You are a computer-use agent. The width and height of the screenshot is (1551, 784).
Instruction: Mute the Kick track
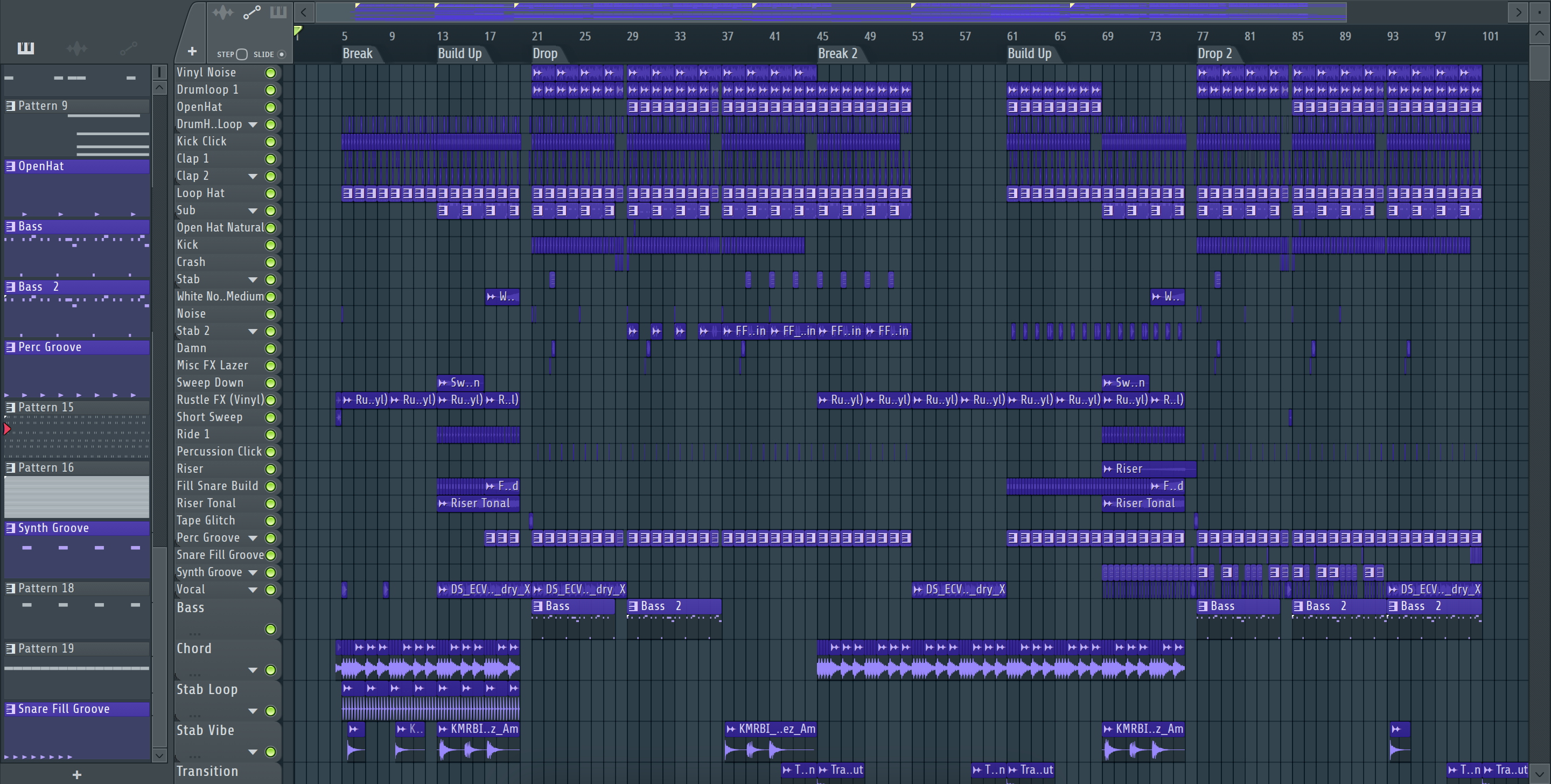pos(271,245)
